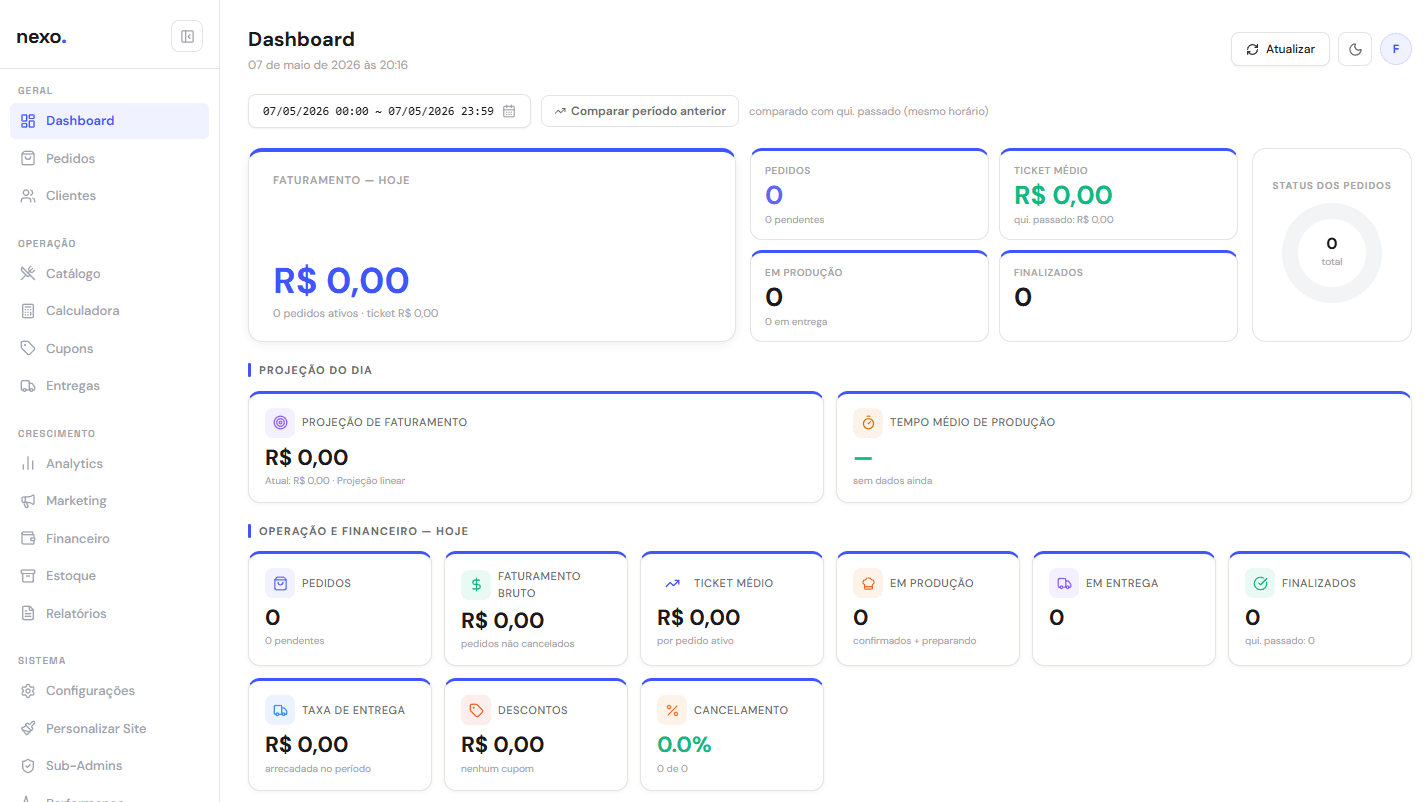This screenshot has width=1425, height=802.
Task: Click 'por pedido ativo' text
Action: [695, 641]
